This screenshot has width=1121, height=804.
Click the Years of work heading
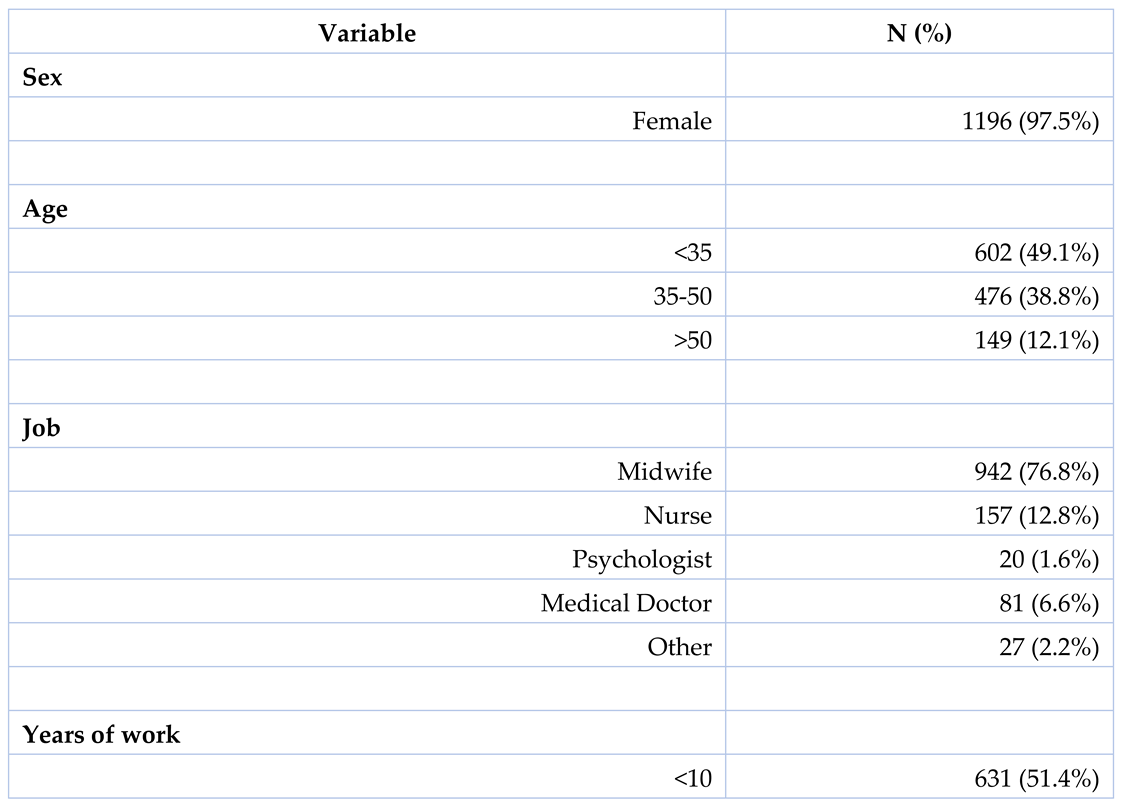tap(101, 734)
